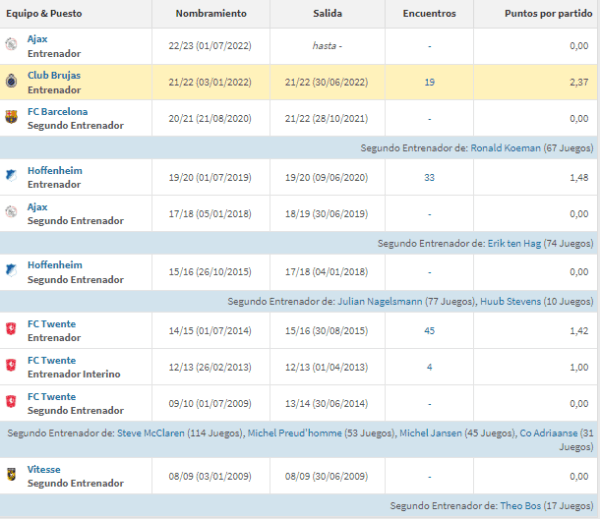Open the FC Barcelona team link
600x519 pixels.
[x=57, y=112]
